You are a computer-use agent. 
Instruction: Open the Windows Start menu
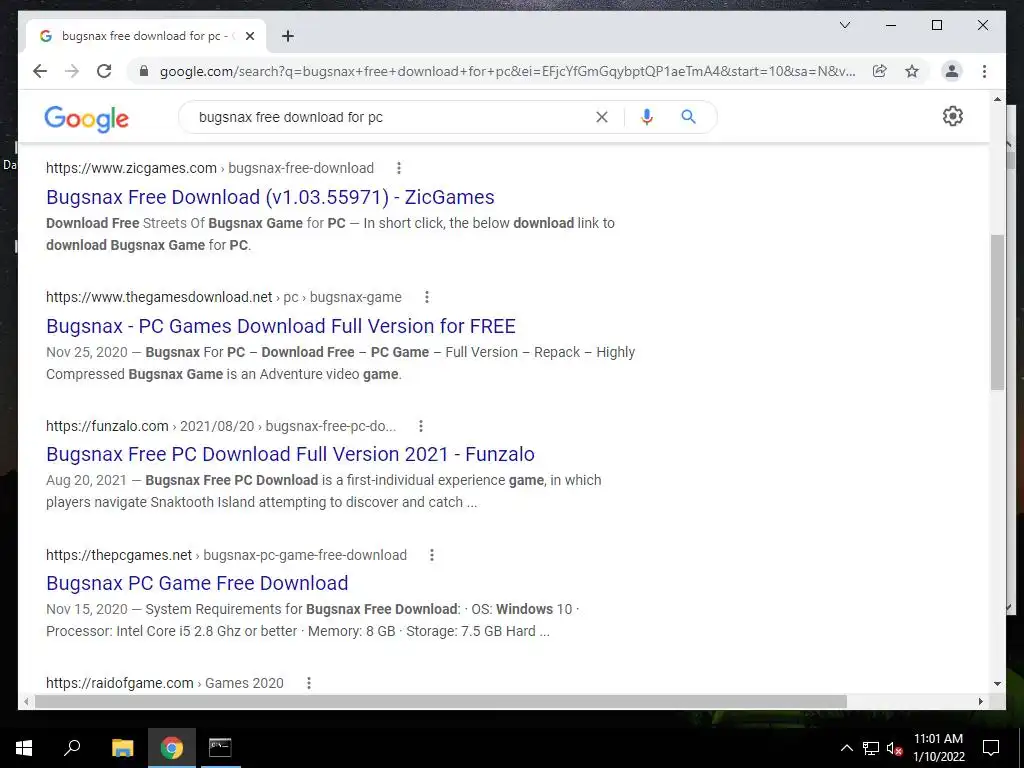click(24, 748)
